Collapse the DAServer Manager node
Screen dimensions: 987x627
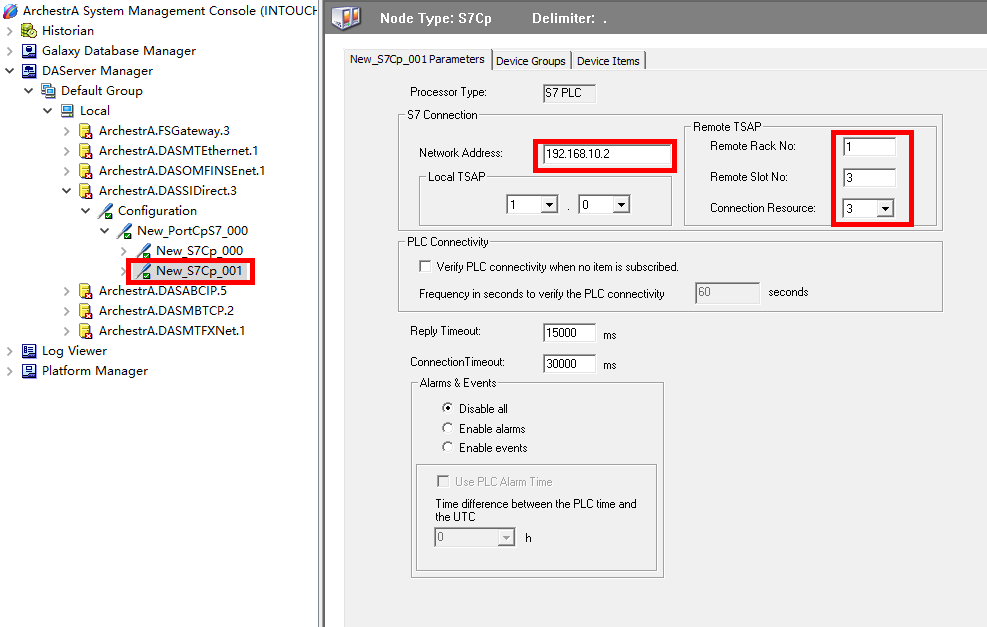[x=9, y=71]
